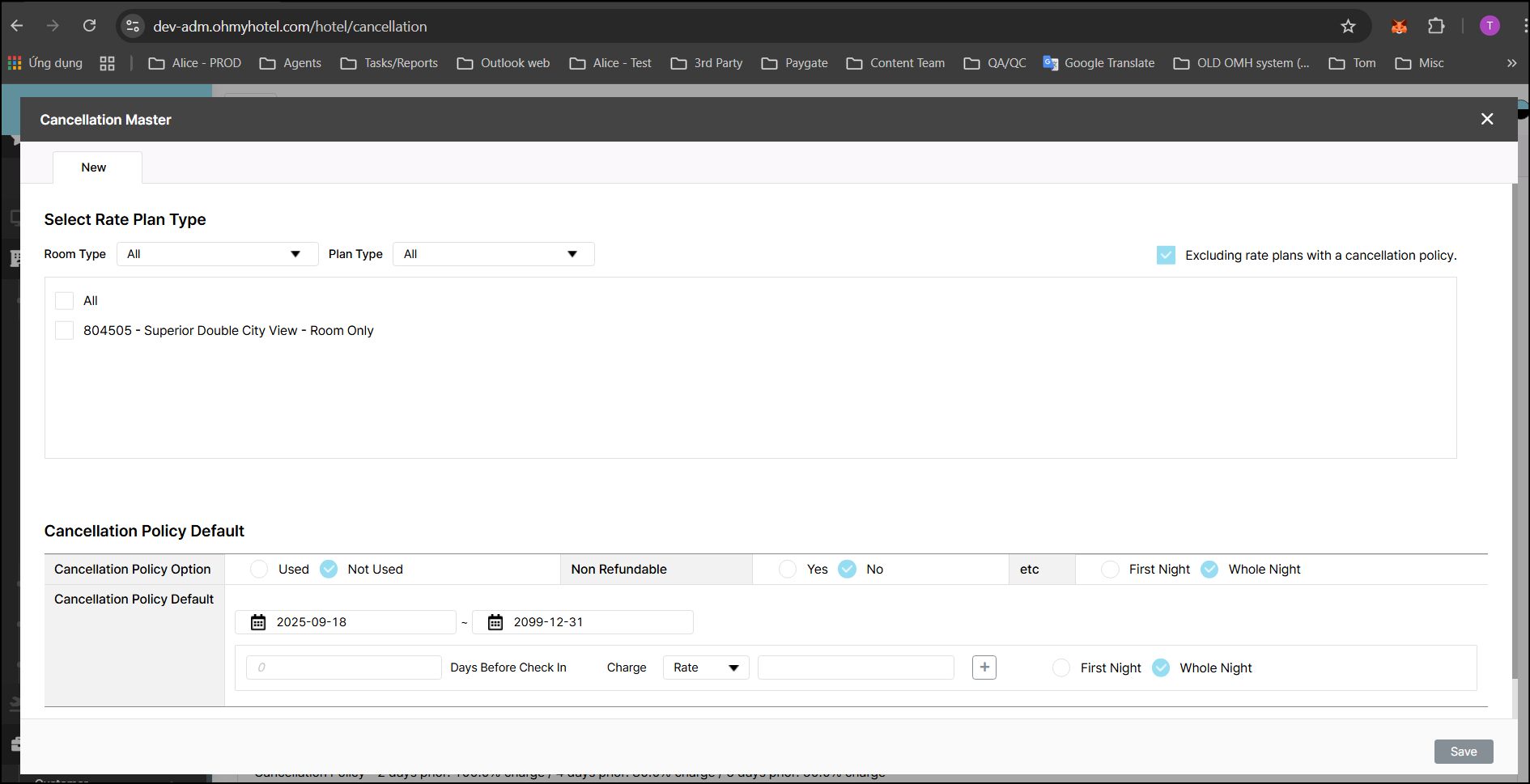The image size is (1530, 784).
Task: Open the browser extensions puzzle icon
Action: [1436, 27]
